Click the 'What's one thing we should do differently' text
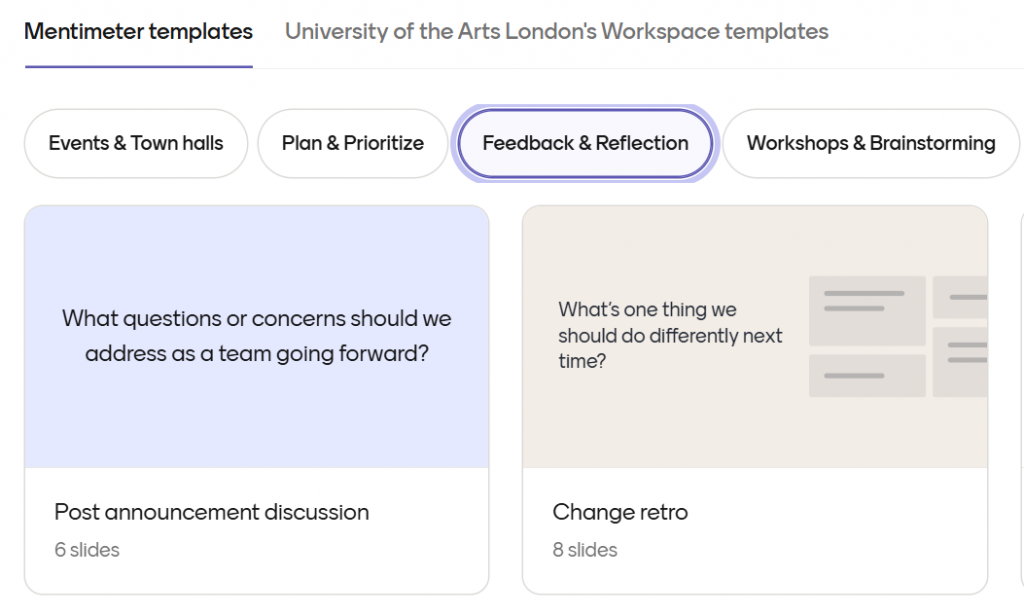This screenshot has height=616, width=1024. [x=670, y=335]
